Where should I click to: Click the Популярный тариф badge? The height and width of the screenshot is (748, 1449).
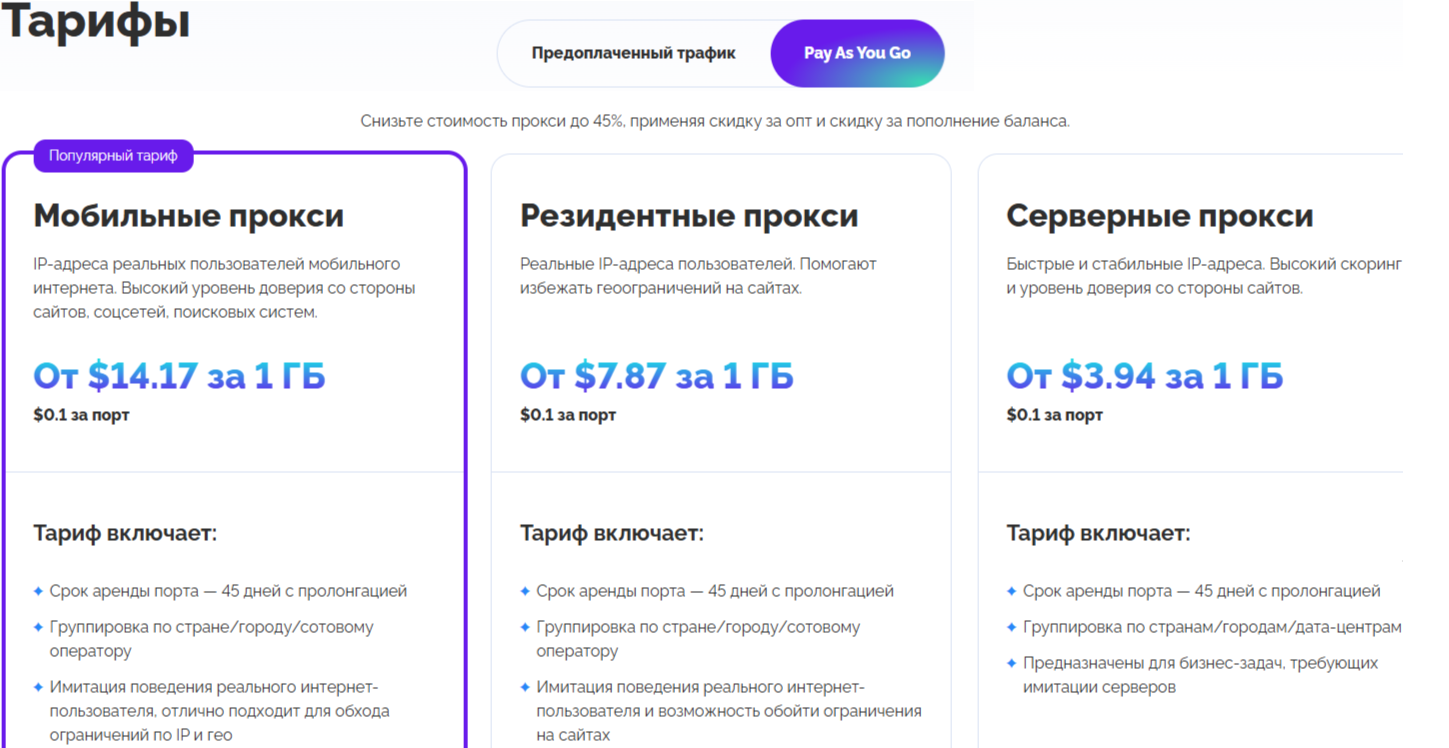pos(113,156)
